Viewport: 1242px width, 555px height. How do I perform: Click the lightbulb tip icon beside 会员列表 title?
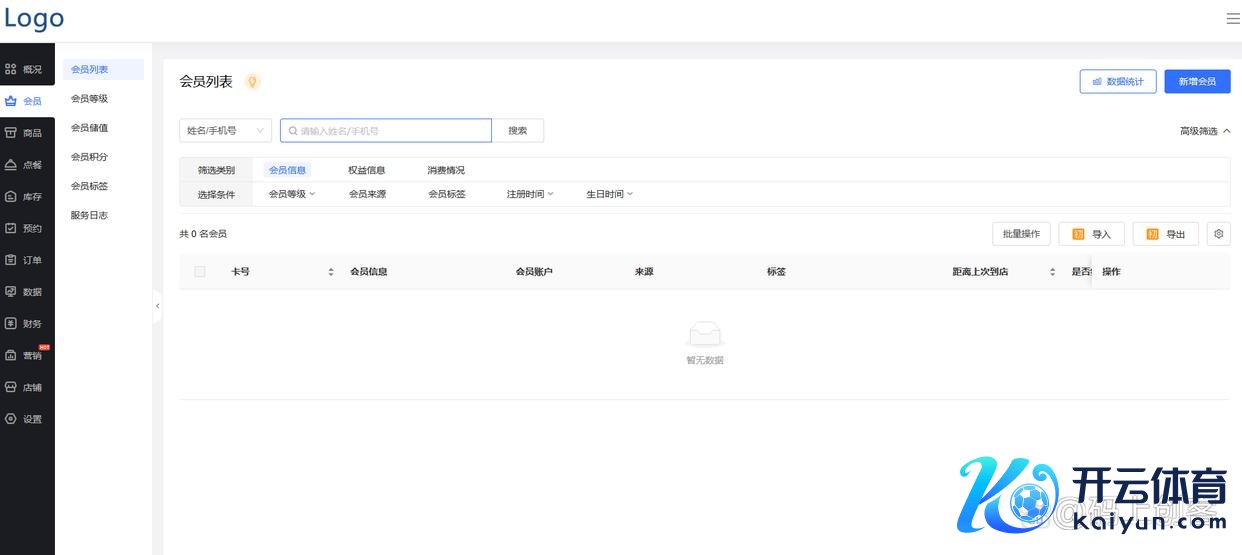click(x=253, y=82)
